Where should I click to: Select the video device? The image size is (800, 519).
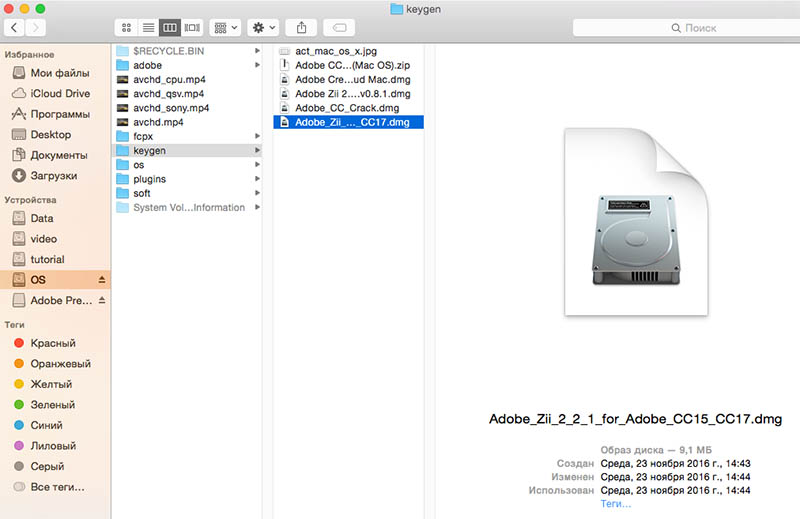[55, 238]
